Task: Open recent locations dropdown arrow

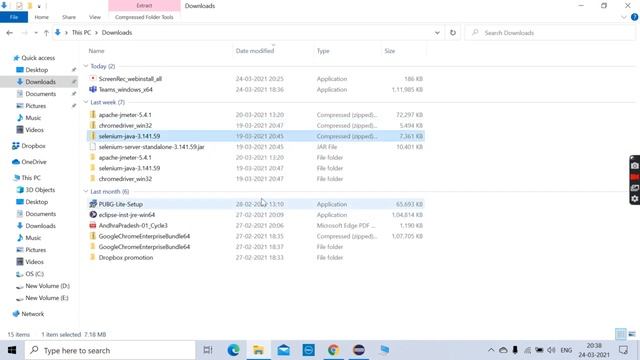Action: 36,33
